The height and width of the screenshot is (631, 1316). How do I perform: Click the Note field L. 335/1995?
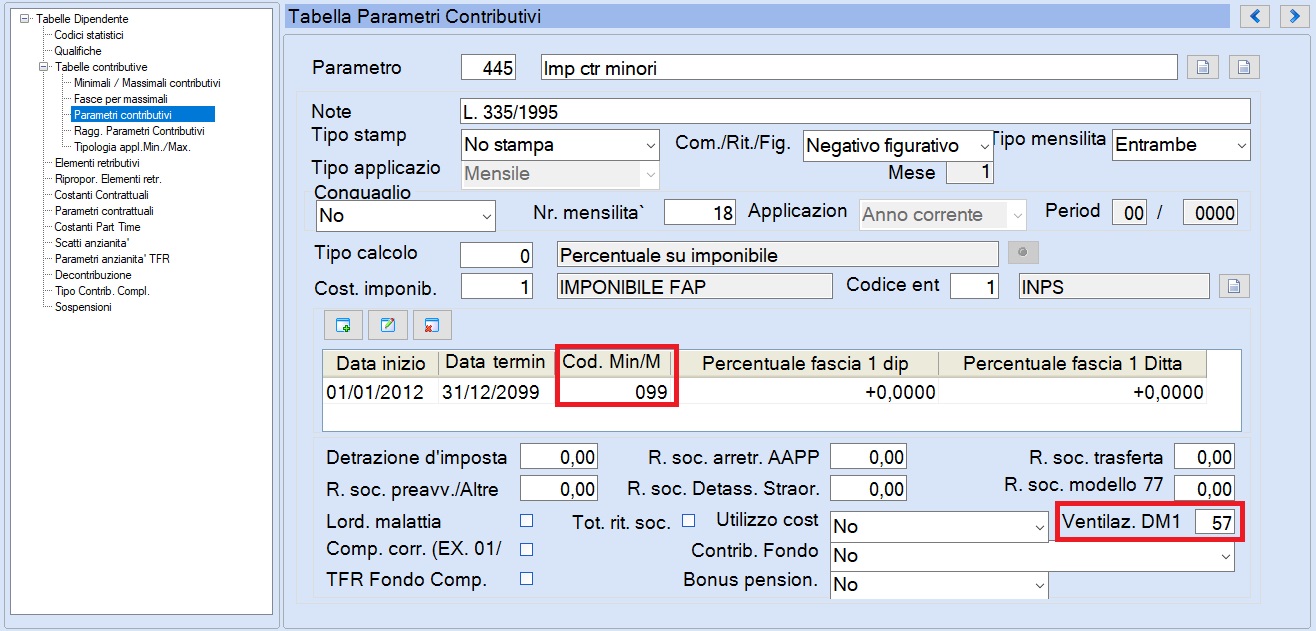point(856,112)
